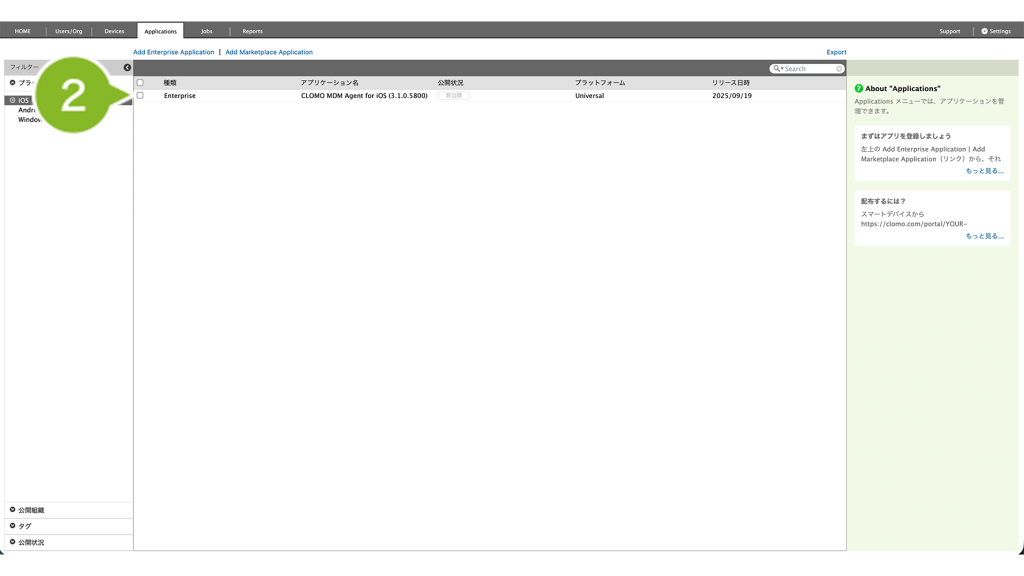Click Add Marketplace Application link
Viewport: 1024px width, 576px height.
269,52
